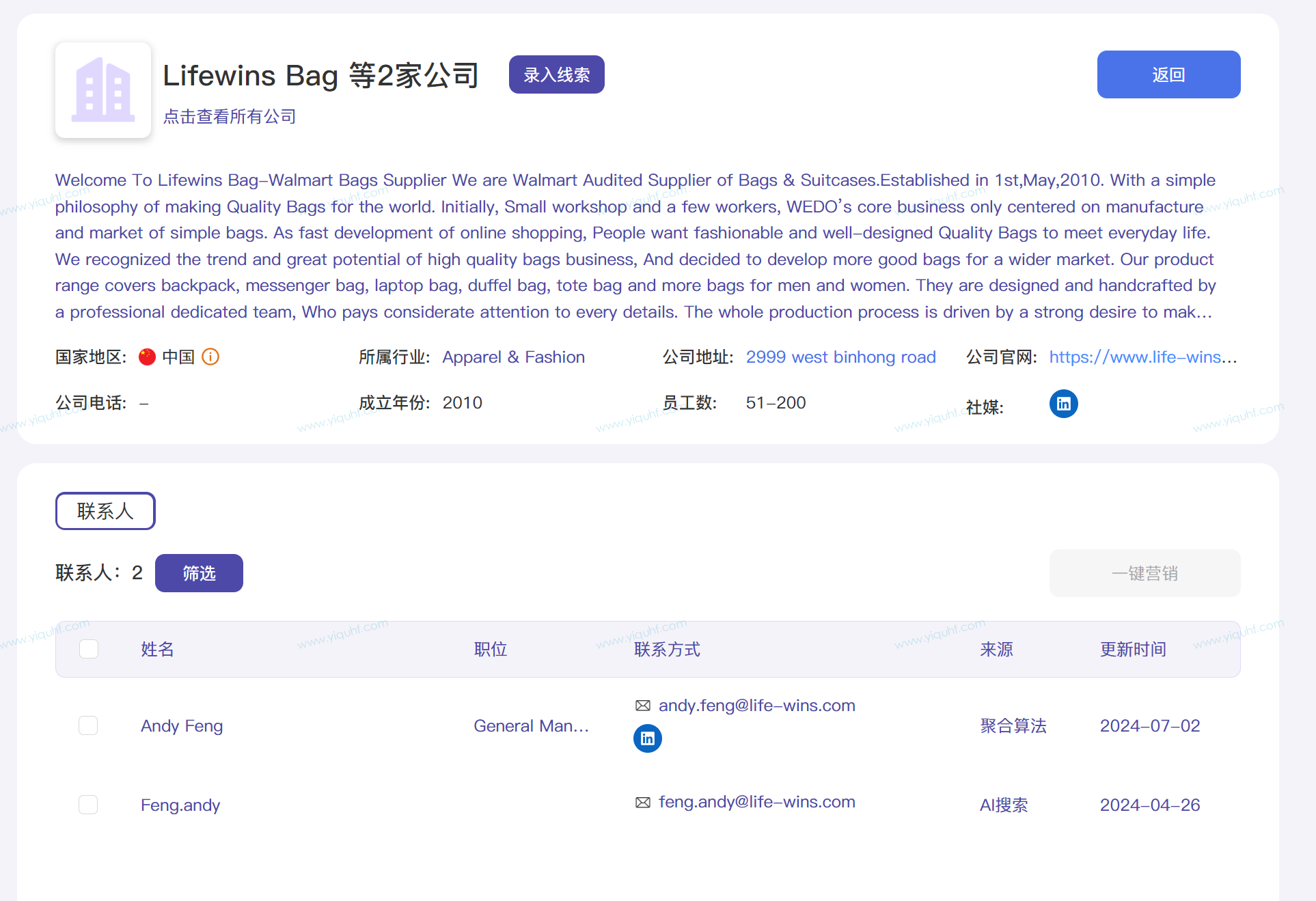This screenshot has width=1316, height=901.
Task: Click the company description paragraph
Action: point(635,246)
